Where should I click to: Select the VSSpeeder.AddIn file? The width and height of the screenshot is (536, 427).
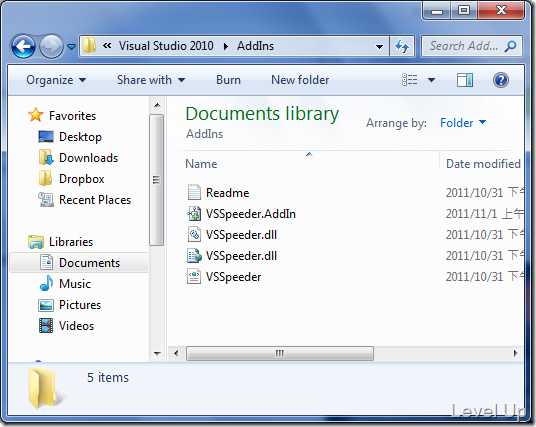point(251,214)
